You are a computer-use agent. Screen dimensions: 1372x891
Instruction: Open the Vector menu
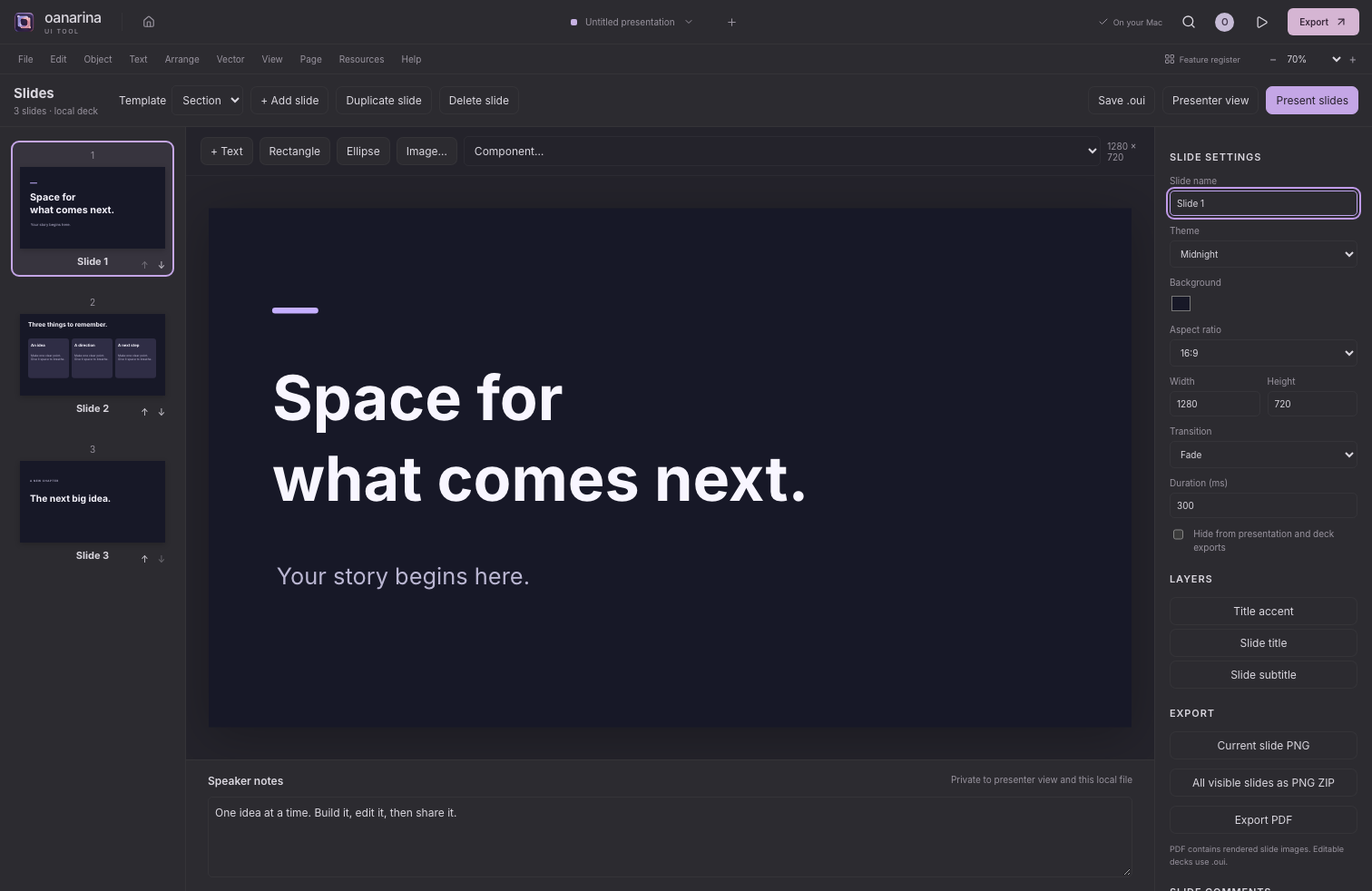(x=230, y=59)
